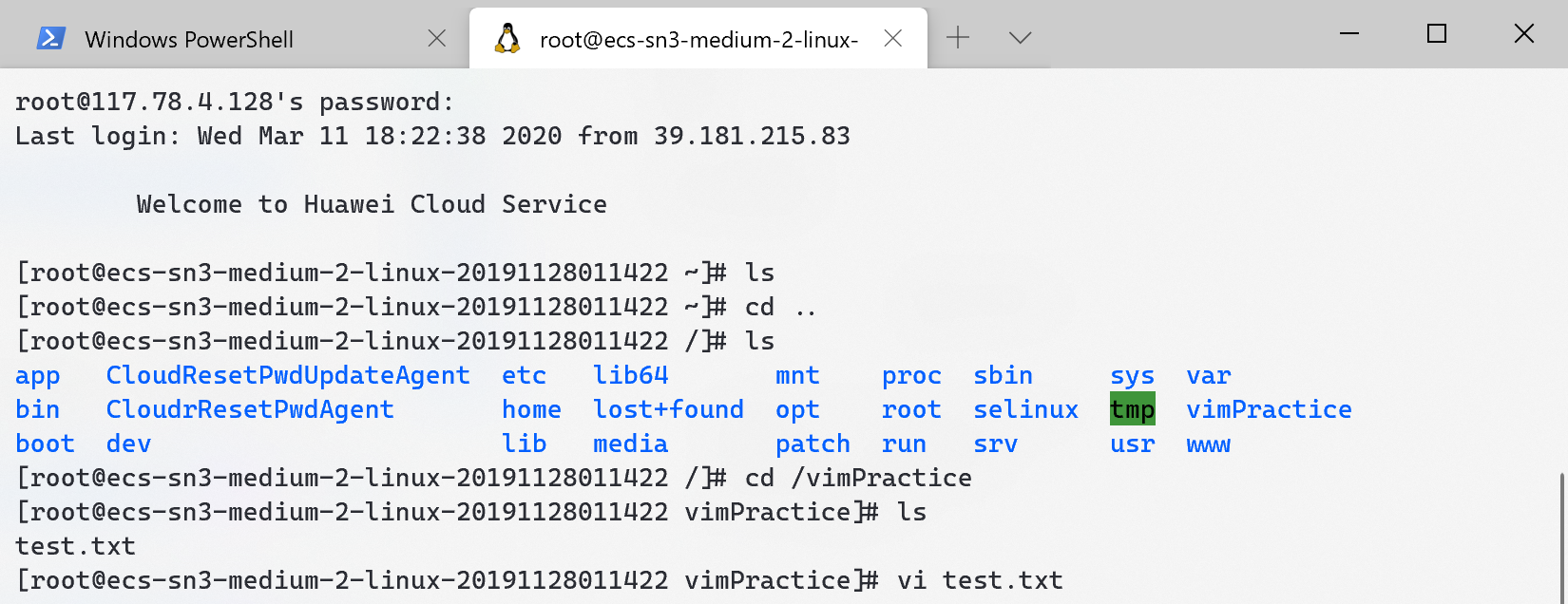Maximize the terminal window
Image resolution: width=1568 pixels, height=604 pixels.
click(1437, 34)
